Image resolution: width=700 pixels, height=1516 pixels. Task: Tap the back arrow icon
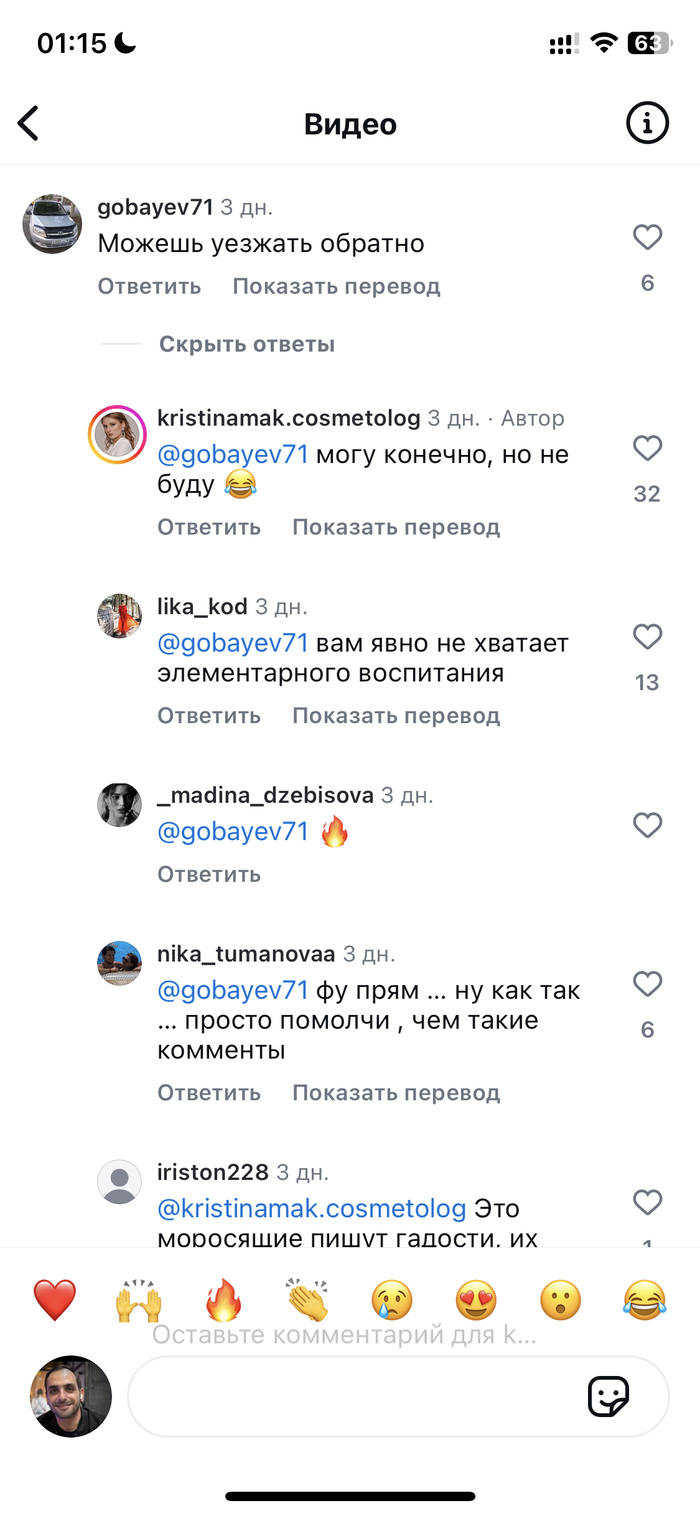(28, 124)
